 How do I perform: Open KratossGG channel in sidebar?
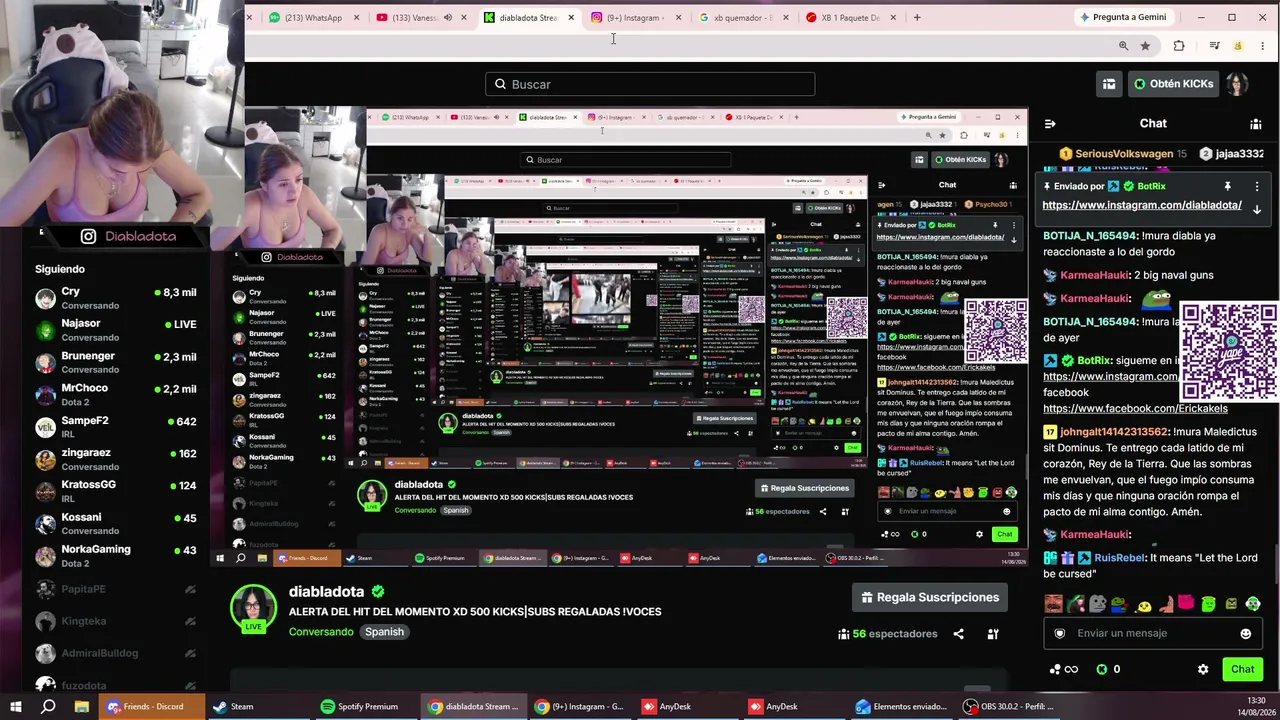click(115, 491)
